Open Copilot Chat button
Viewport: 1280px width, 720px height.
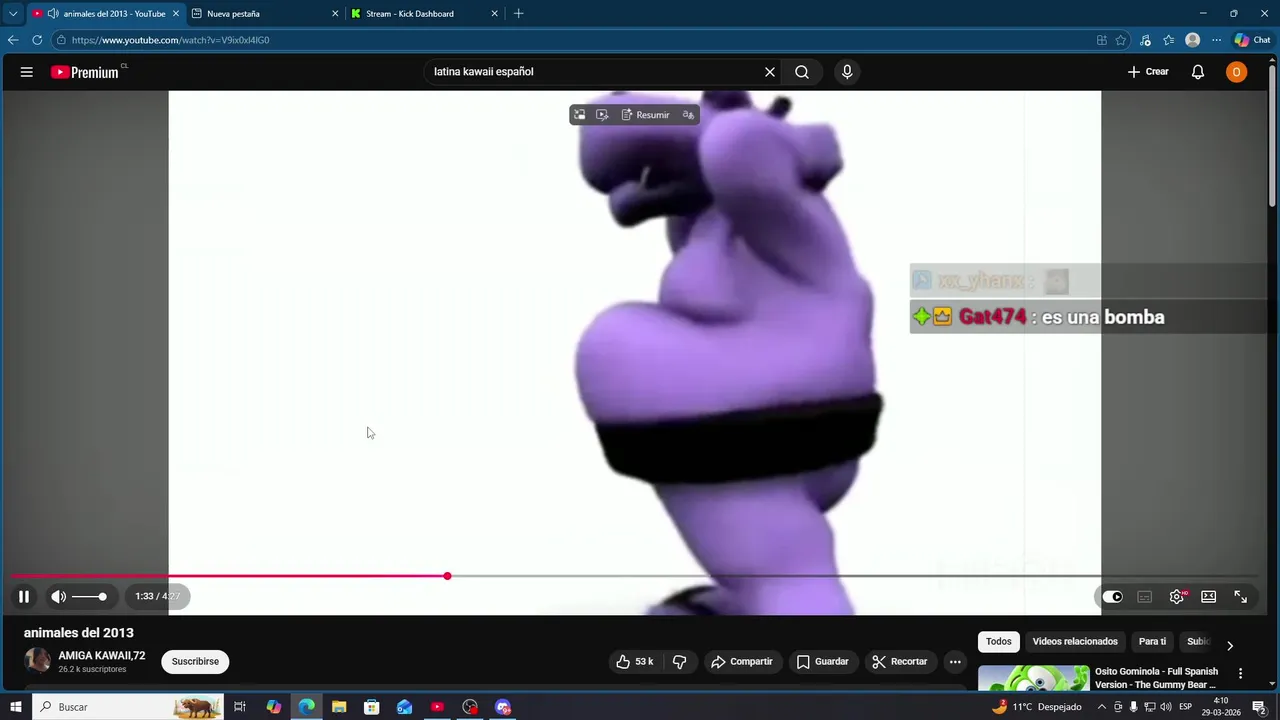(1252, 40)
